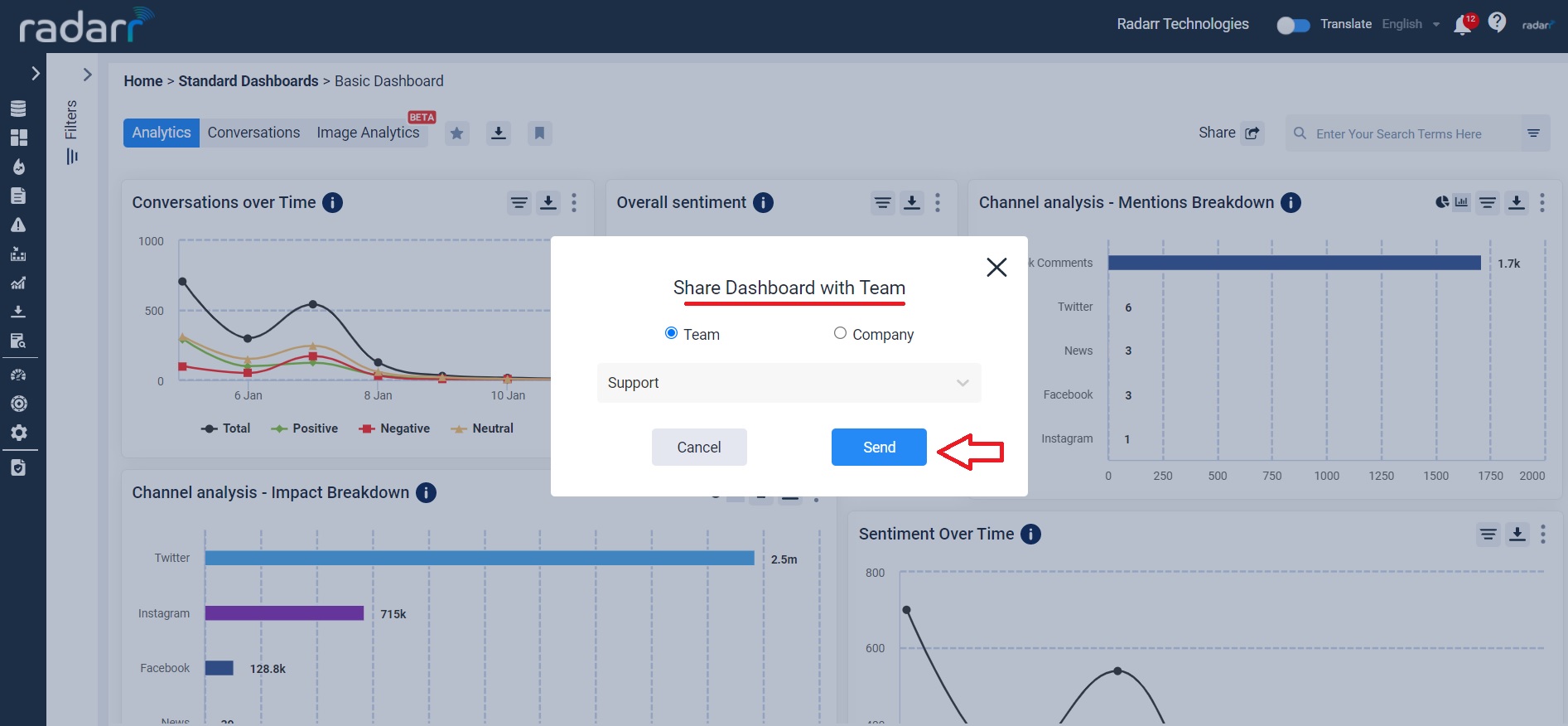Switch to the Image Analytics tab
The width and height of the screenshot is (1568, 726).
368,133
